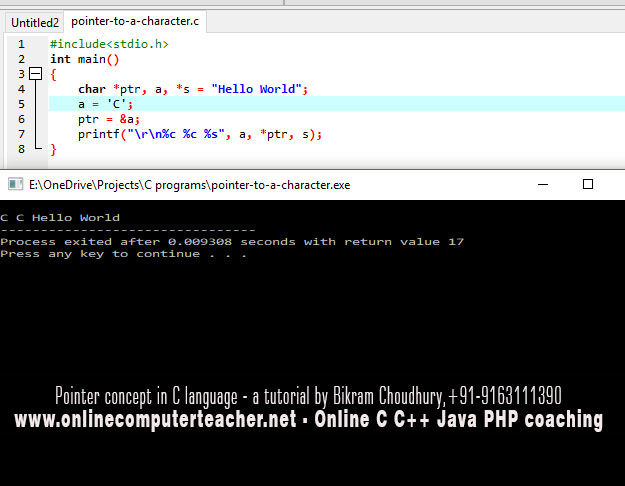Click line number 7 in the gutter
The height and width of the screenshot is (486, 625).
(21, 134)
